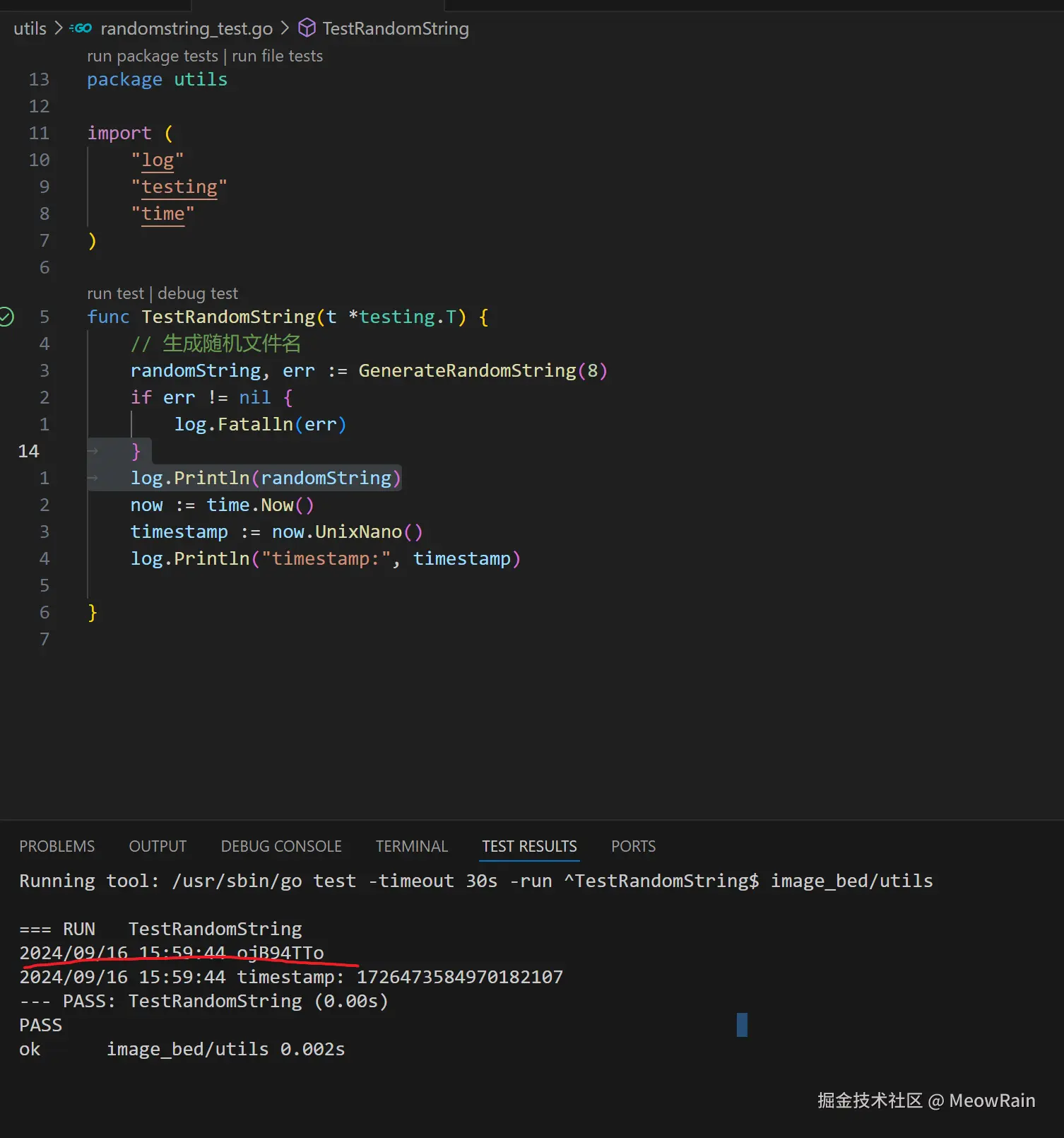Click the '=== RUN TestRandomString' output line
The height and width of the screenshot is (1138, 1064).
click(x=160, y=929)
